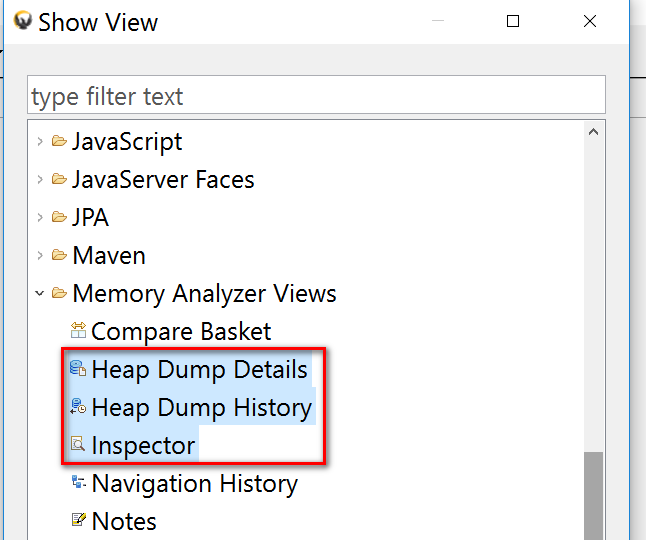Select the Notes view entry
This screenshot has width=646, height=540.
click(124, 521)
